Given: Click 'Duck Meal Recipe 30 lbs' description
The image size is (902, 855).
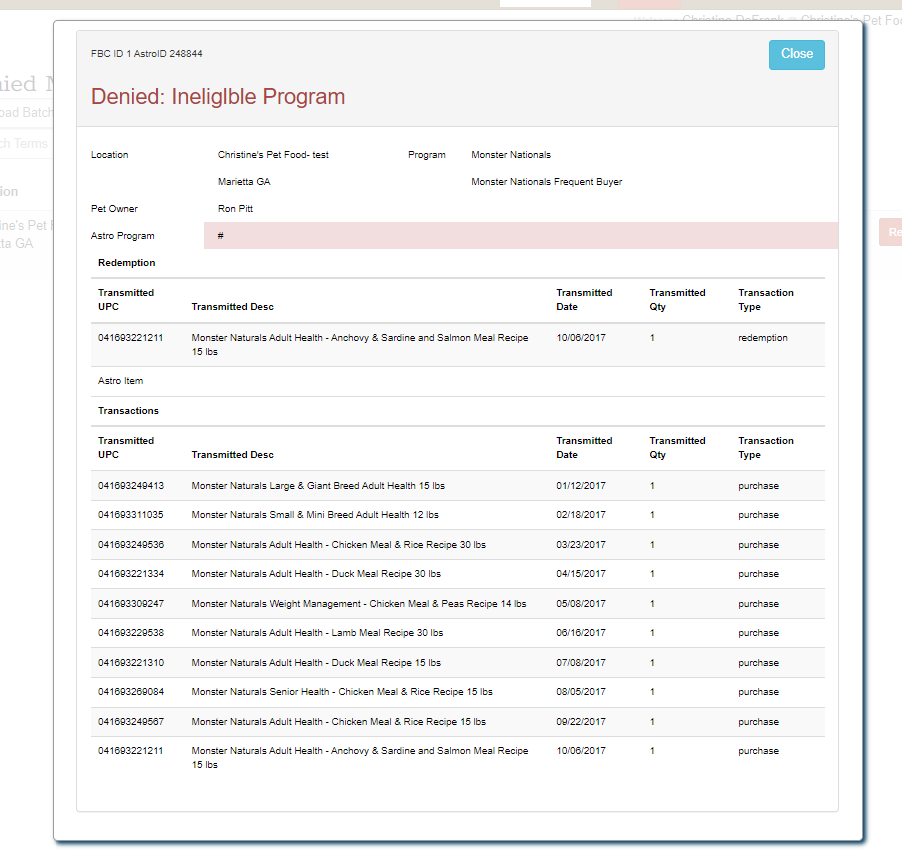Looking at the screenshot, I should tap(316, 574).
